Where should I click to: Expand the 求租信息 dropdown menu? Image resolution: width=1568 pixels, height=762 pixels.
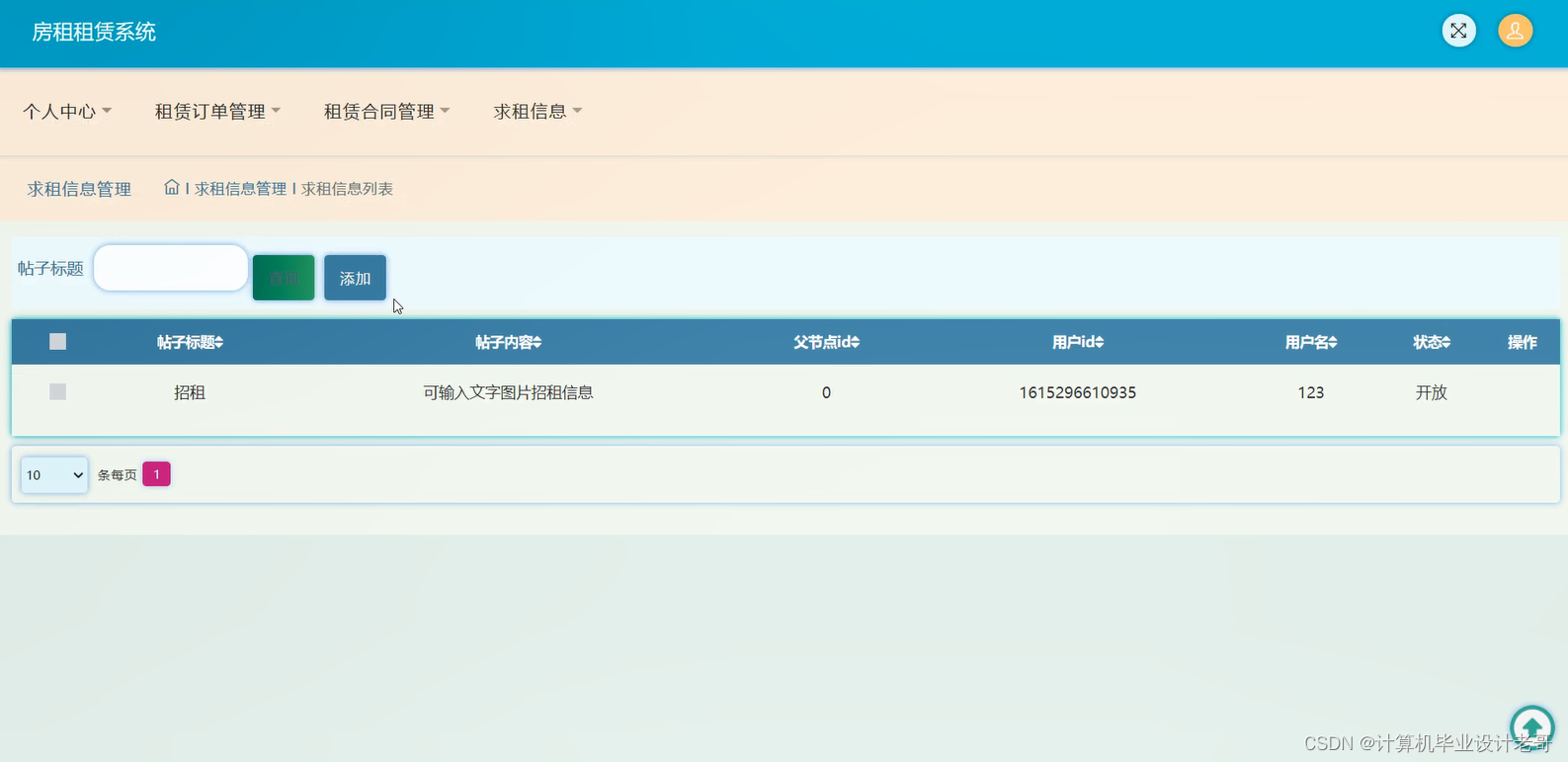click(x=538, y=111)
